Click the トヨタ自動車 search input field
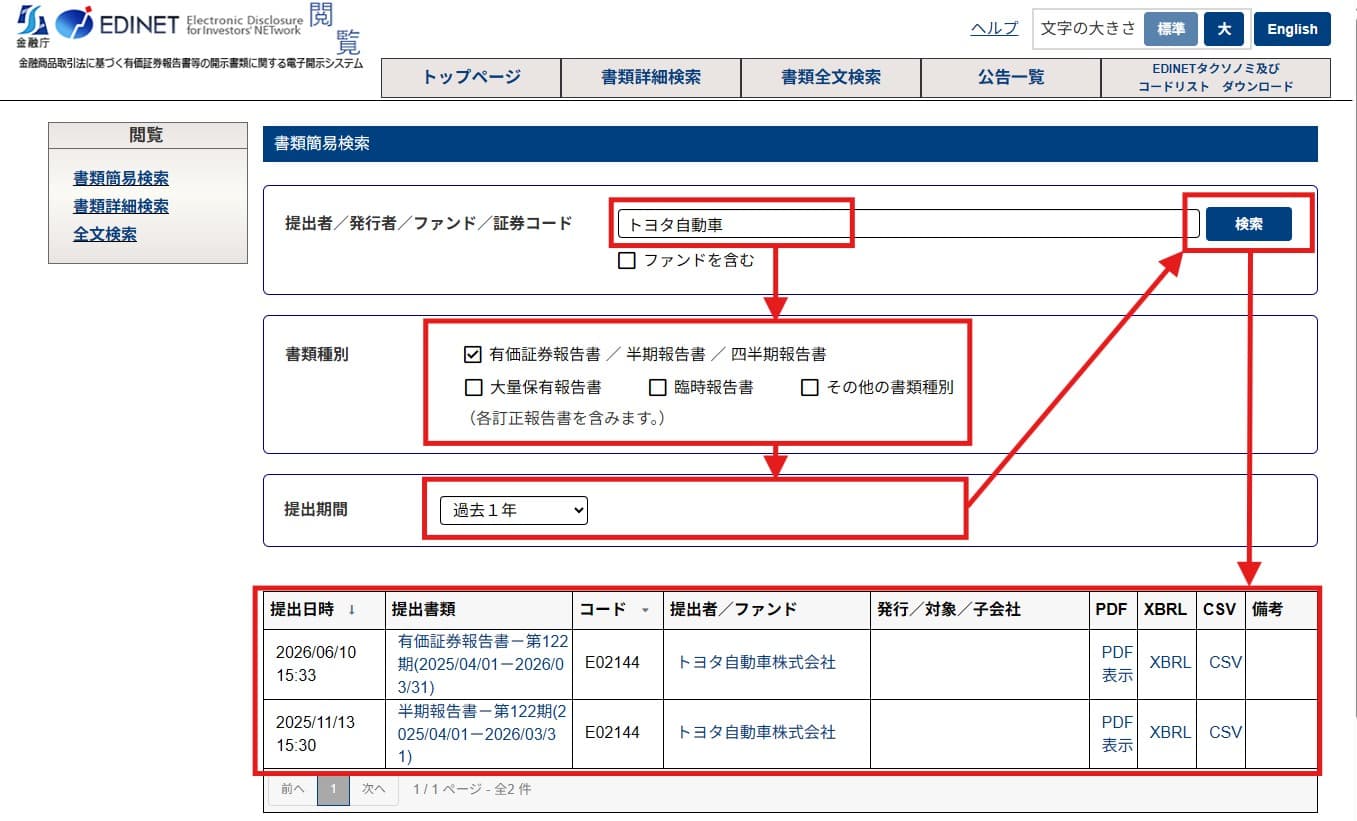 click(908, 224)
